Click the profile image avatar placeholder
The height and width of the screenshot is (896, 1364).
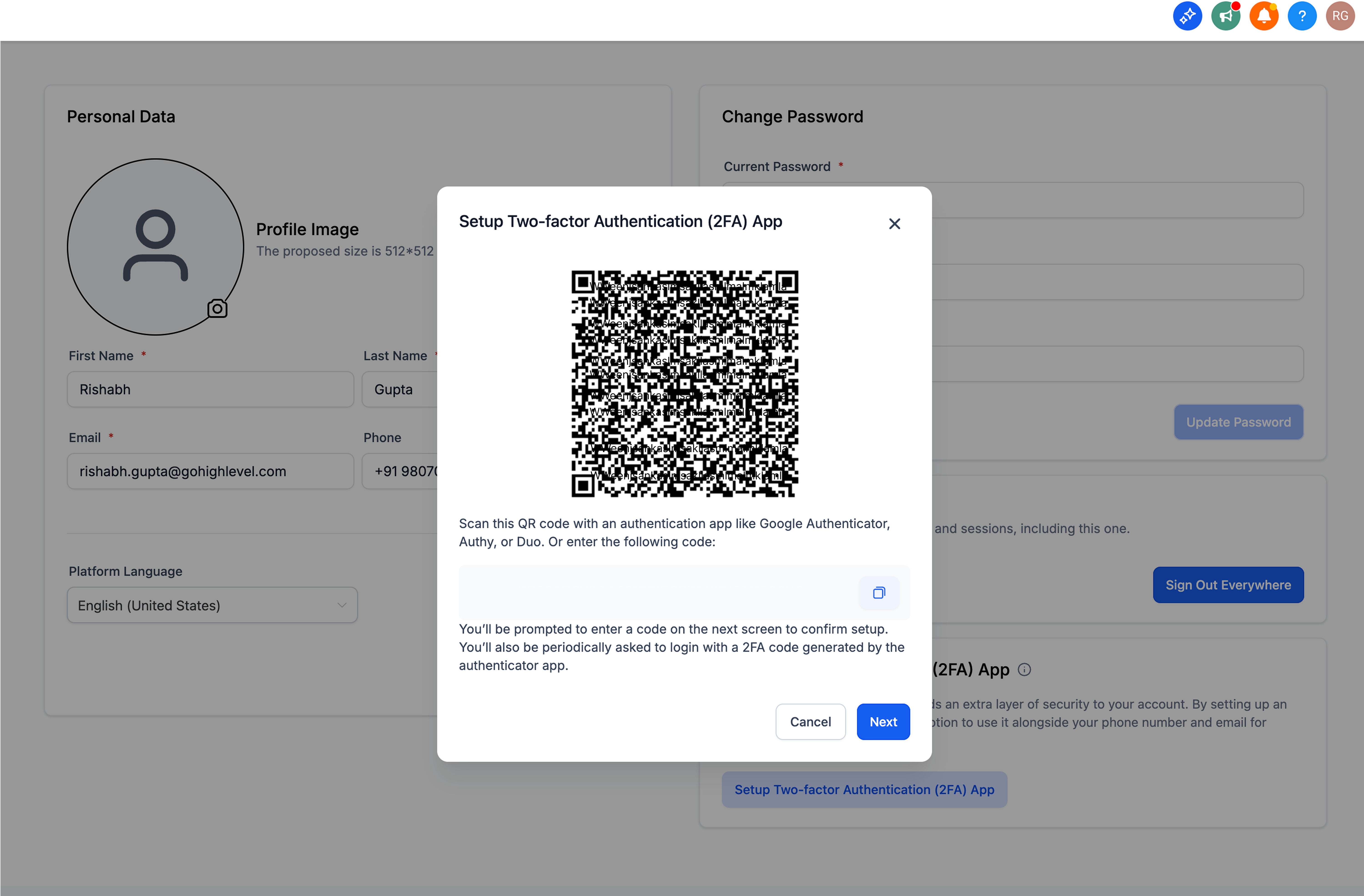(155, 247)
